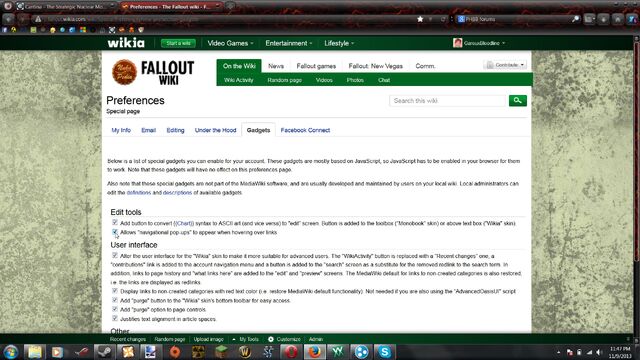Expand the Entertainment dropdown

click(x=289, y=43)
